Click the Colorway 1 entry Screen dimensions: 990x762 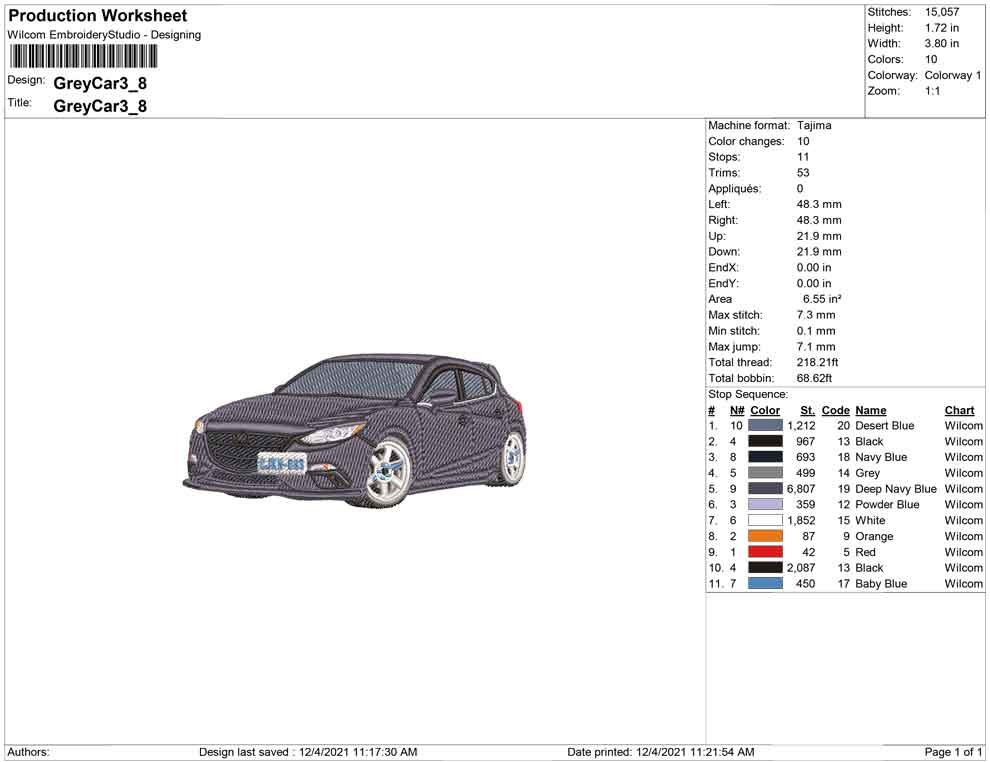951,74
